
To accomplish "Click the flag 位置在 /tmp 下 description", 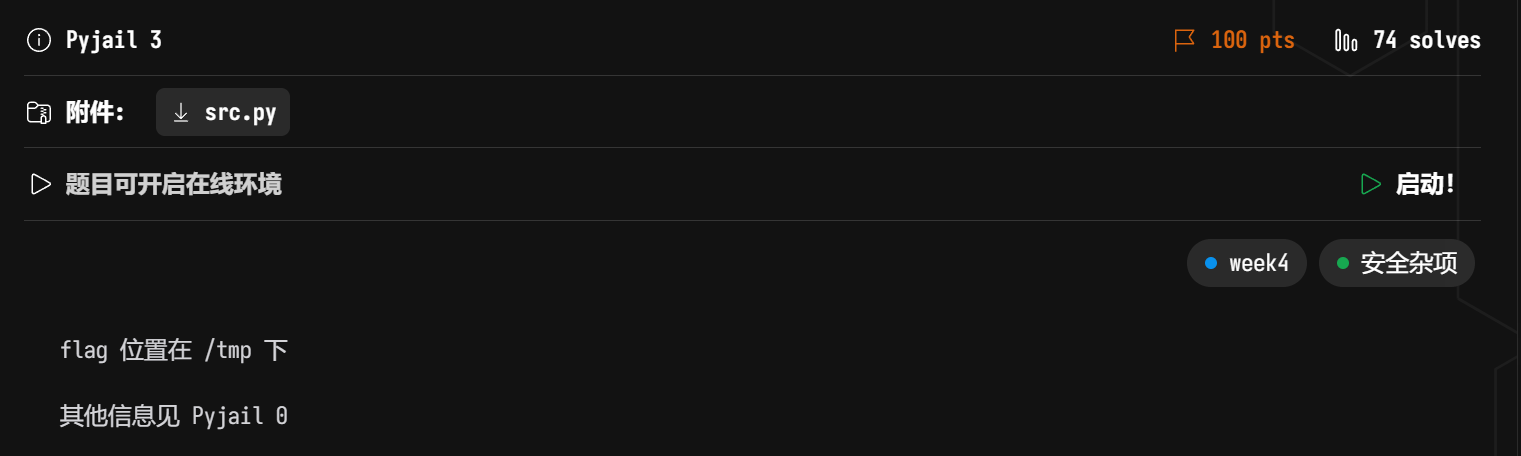I will pyautogui.click(x=174, y=350).
